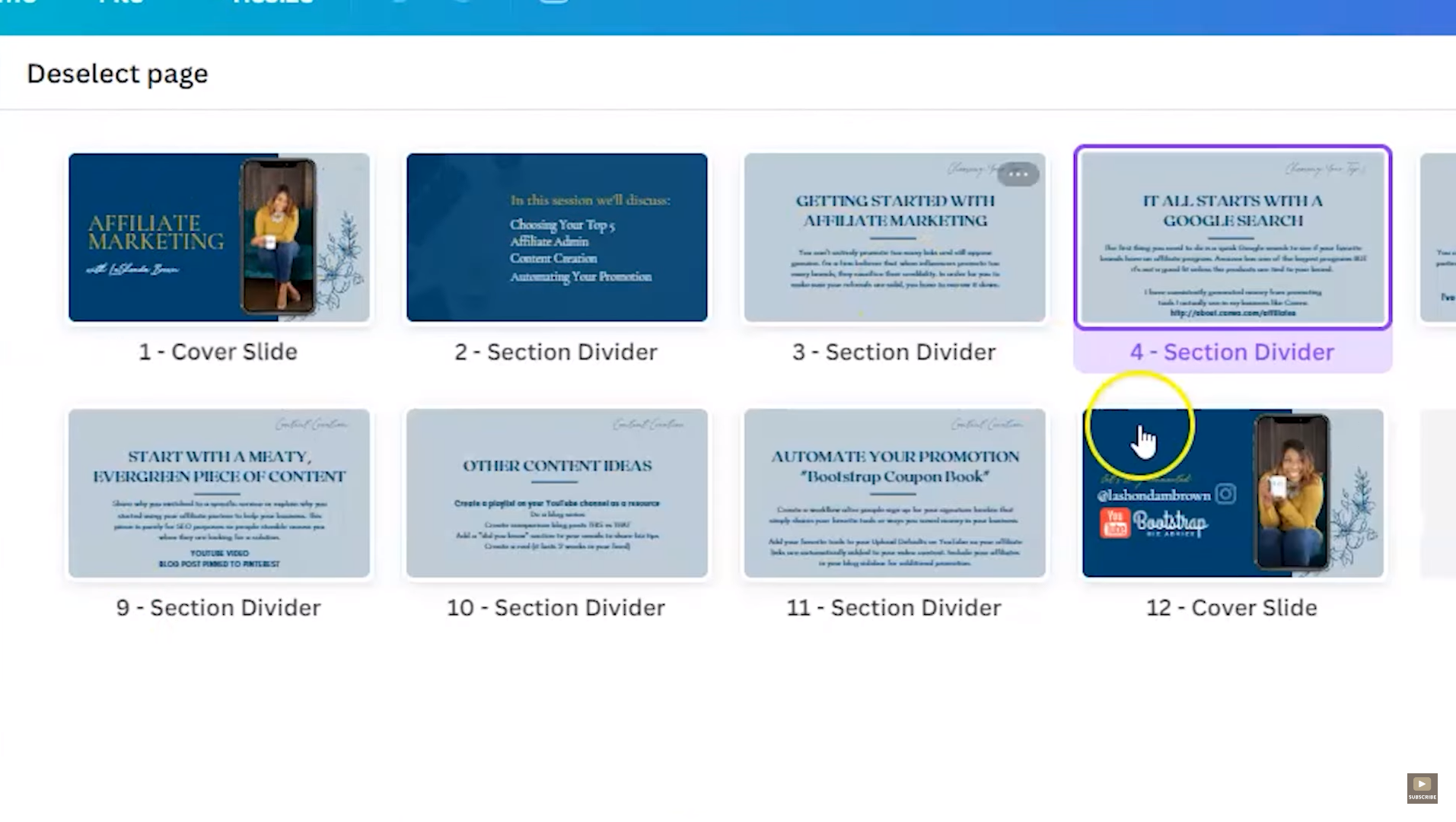Click the '12 - Cover Slide' caption text
The width and height of the screenshot is (1456, 822).
[1231, 607]
